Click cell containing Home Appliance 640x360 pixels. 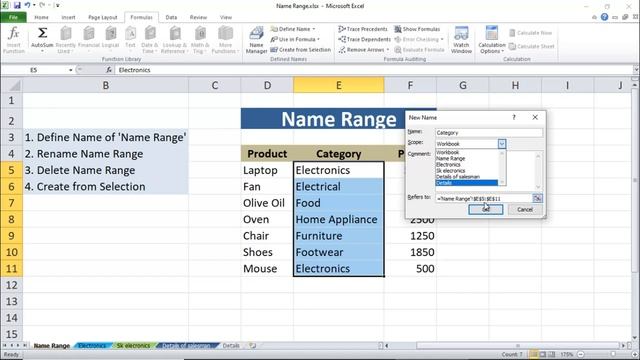(x=338, y=219)
